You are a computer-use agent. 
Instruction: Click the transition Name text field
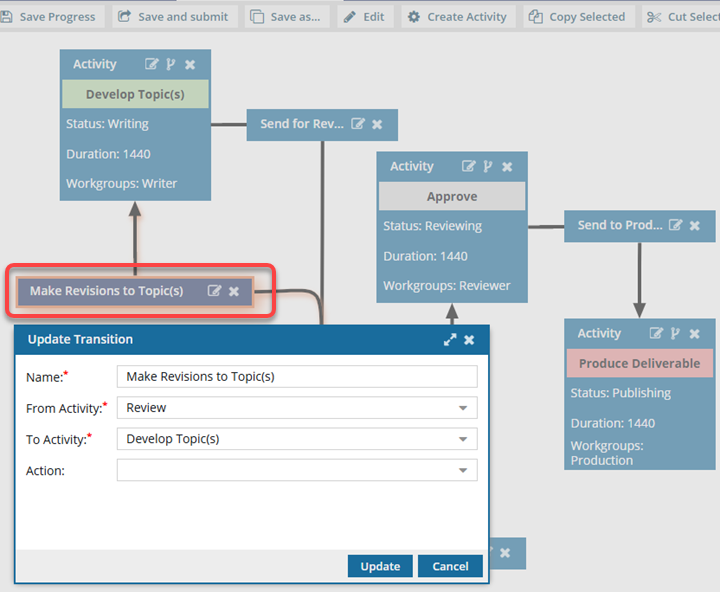pyautogui.click(x=297, y=376)
